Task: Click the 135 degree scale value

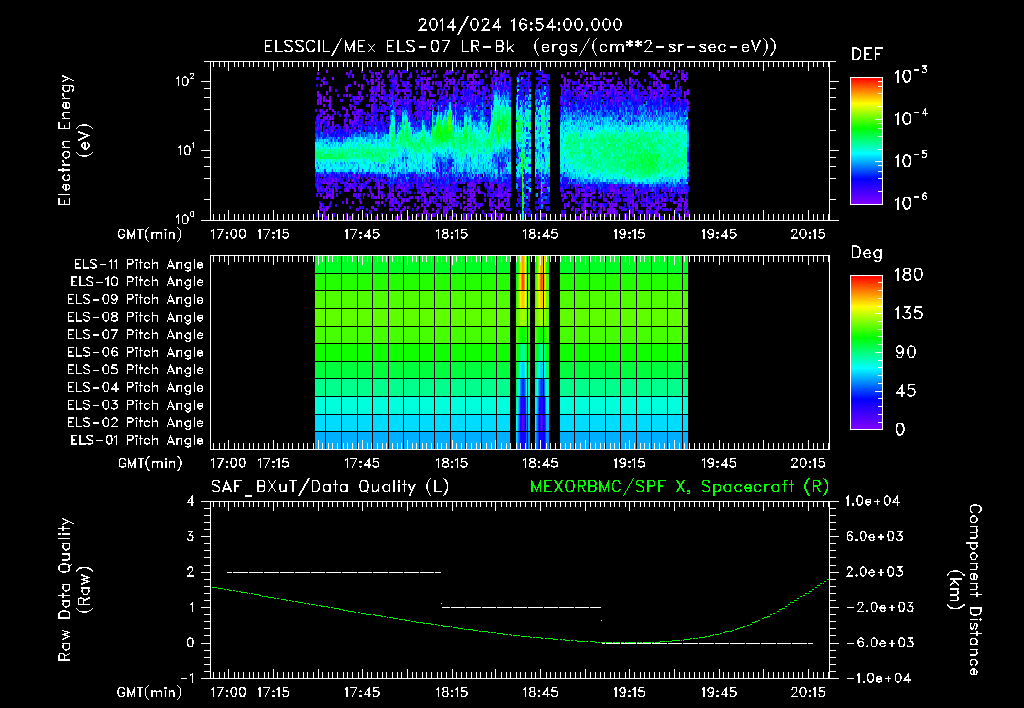Action: point(908,313)
